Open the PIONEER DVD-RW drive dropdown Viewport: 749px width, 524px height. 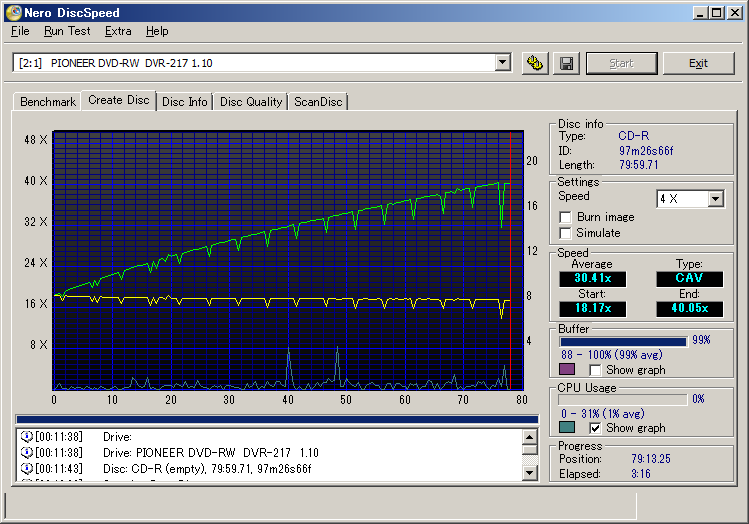coord(502,63)
